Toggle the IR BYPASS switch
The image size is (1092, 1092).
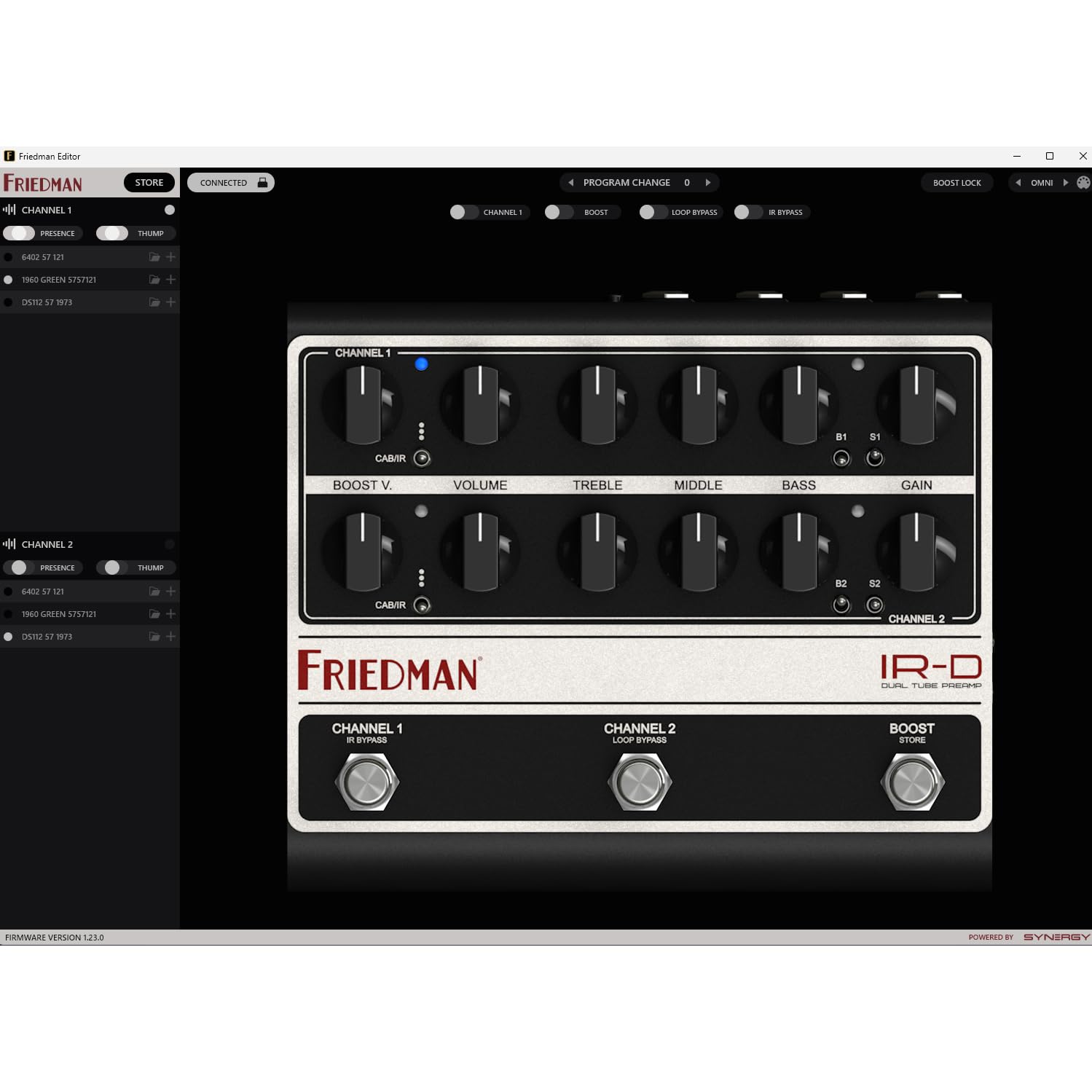point(748,212)
